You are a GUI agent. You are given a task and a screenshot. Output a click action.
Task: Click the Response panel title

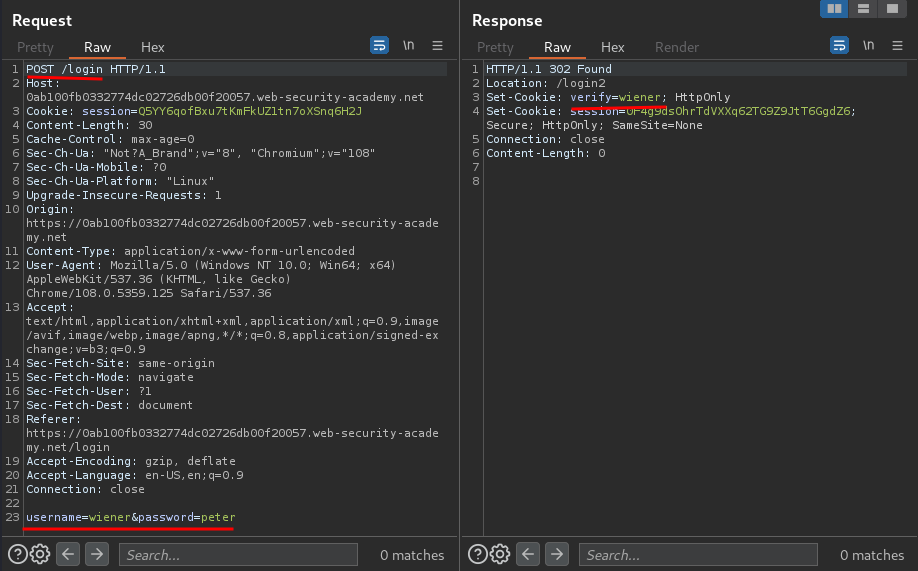(507, 20)
